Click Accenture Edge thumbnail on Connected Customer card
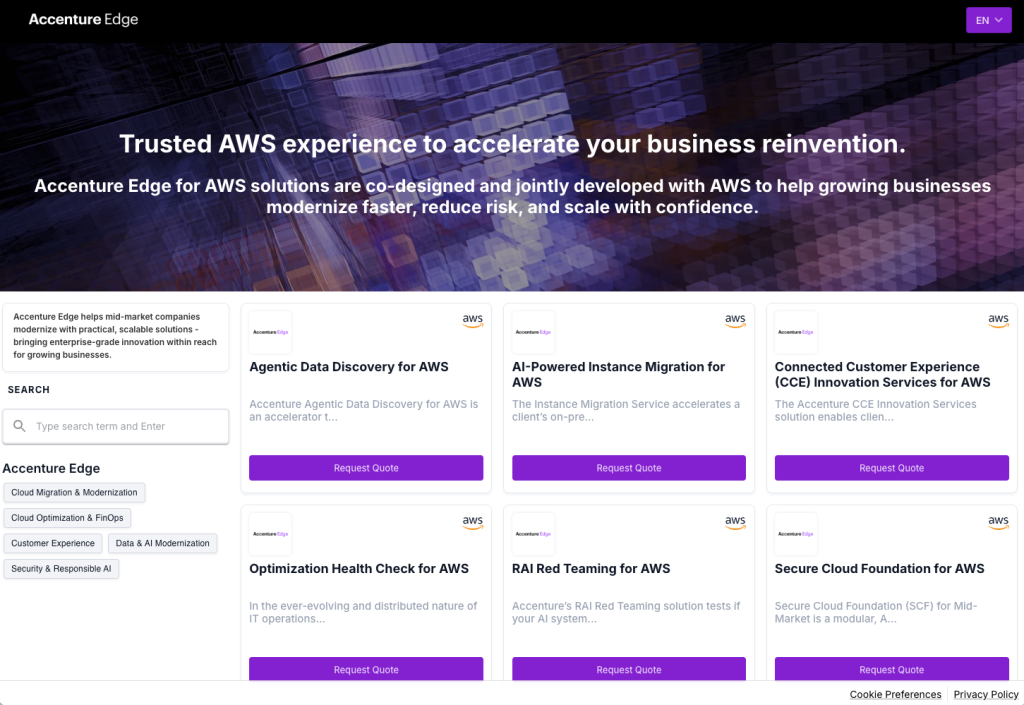This screenshot has width=1024, height=705. coord(795,332)
